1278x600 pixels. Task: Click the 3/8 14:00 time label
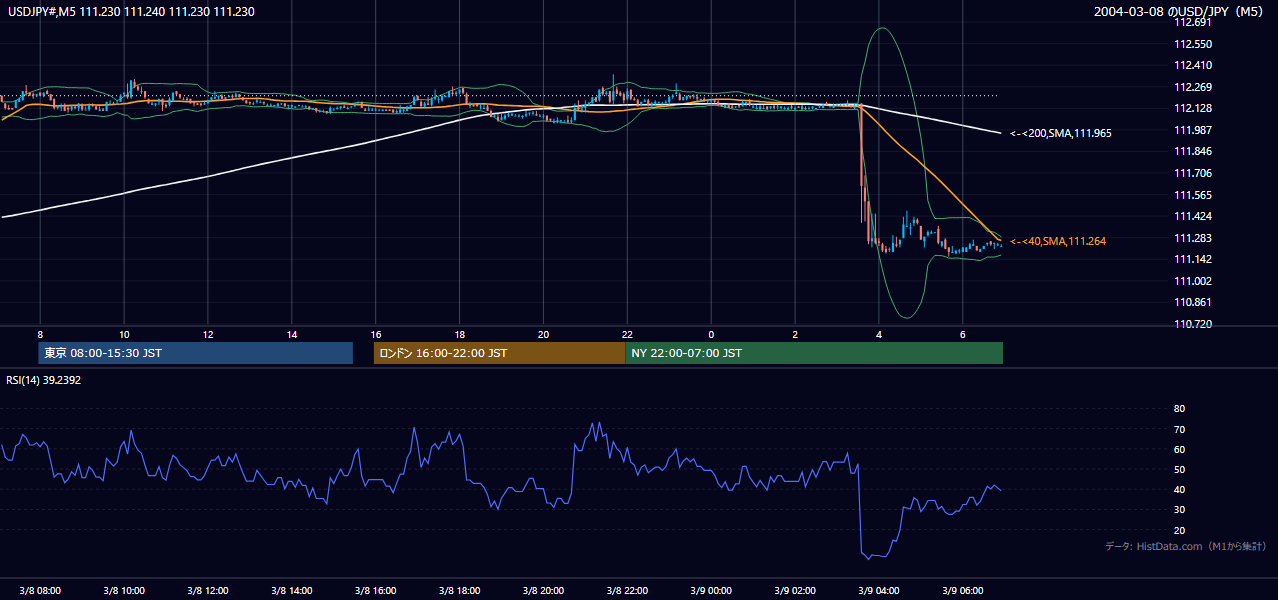click(x=292, y=591)
